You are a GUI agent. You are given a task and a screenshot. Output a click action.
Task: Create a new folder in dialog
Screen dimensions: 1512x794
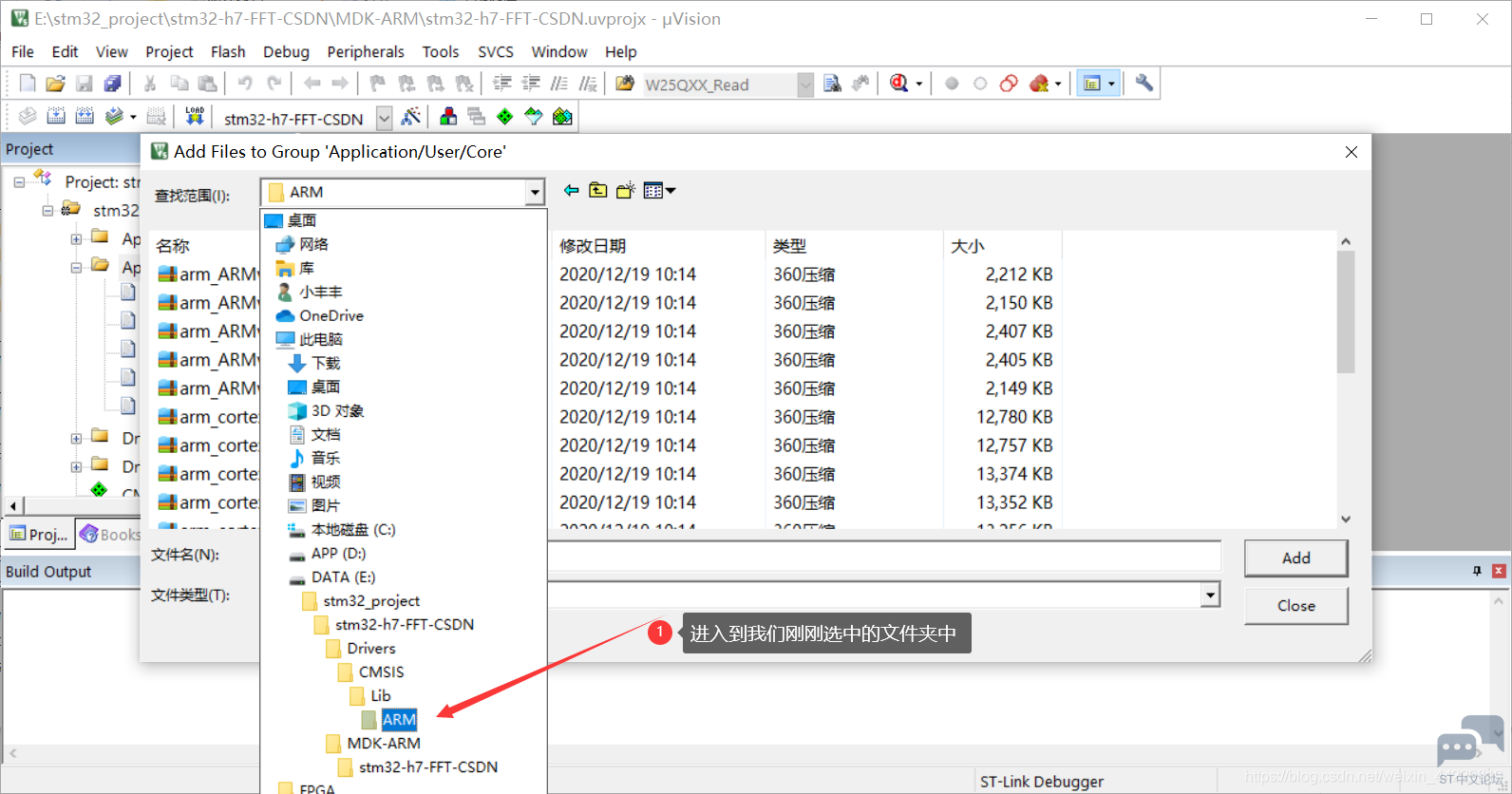[x=625, y=191]
